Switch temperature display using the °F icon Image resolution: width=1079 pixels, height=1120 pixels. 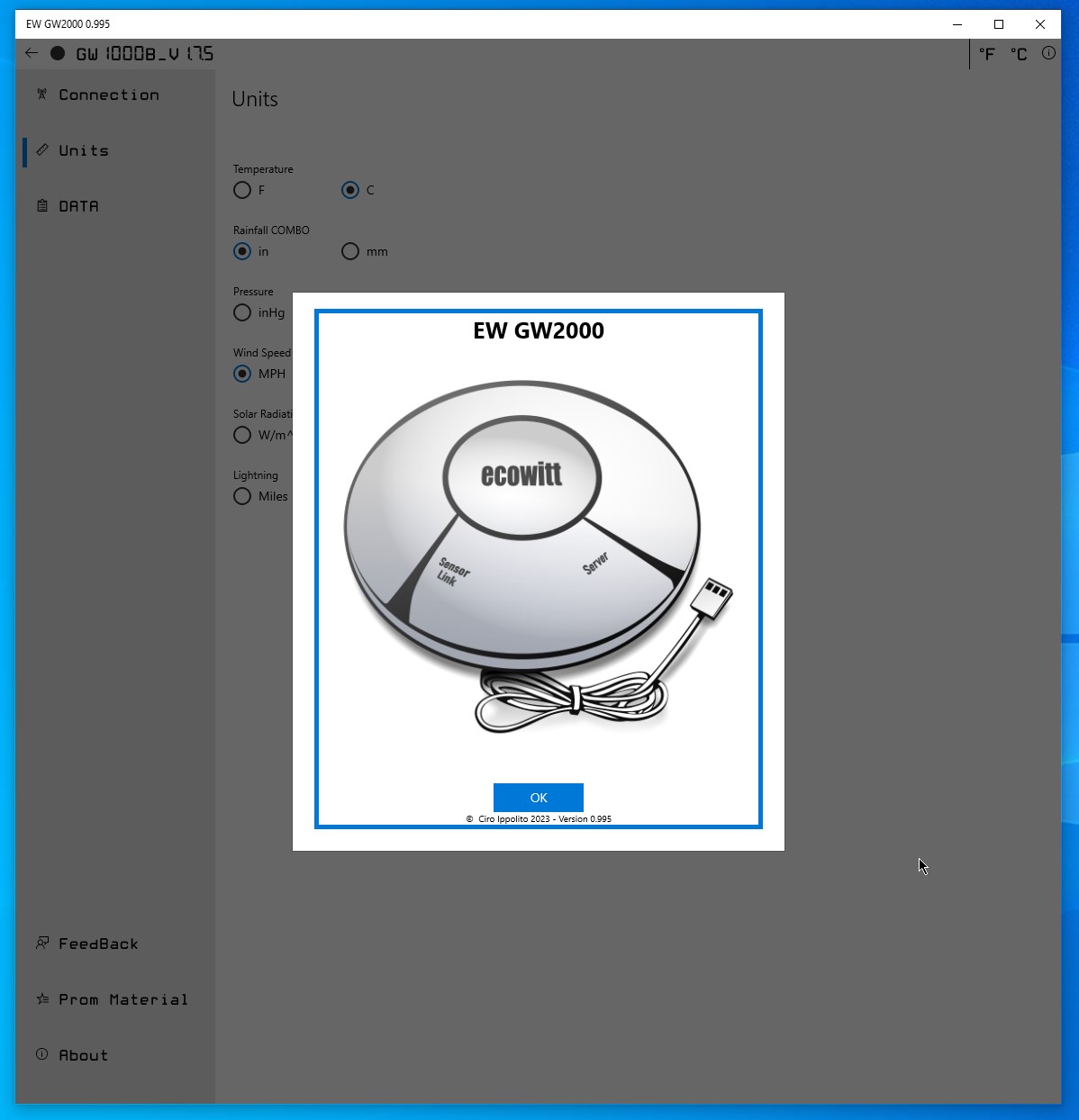tap(986, 54)
